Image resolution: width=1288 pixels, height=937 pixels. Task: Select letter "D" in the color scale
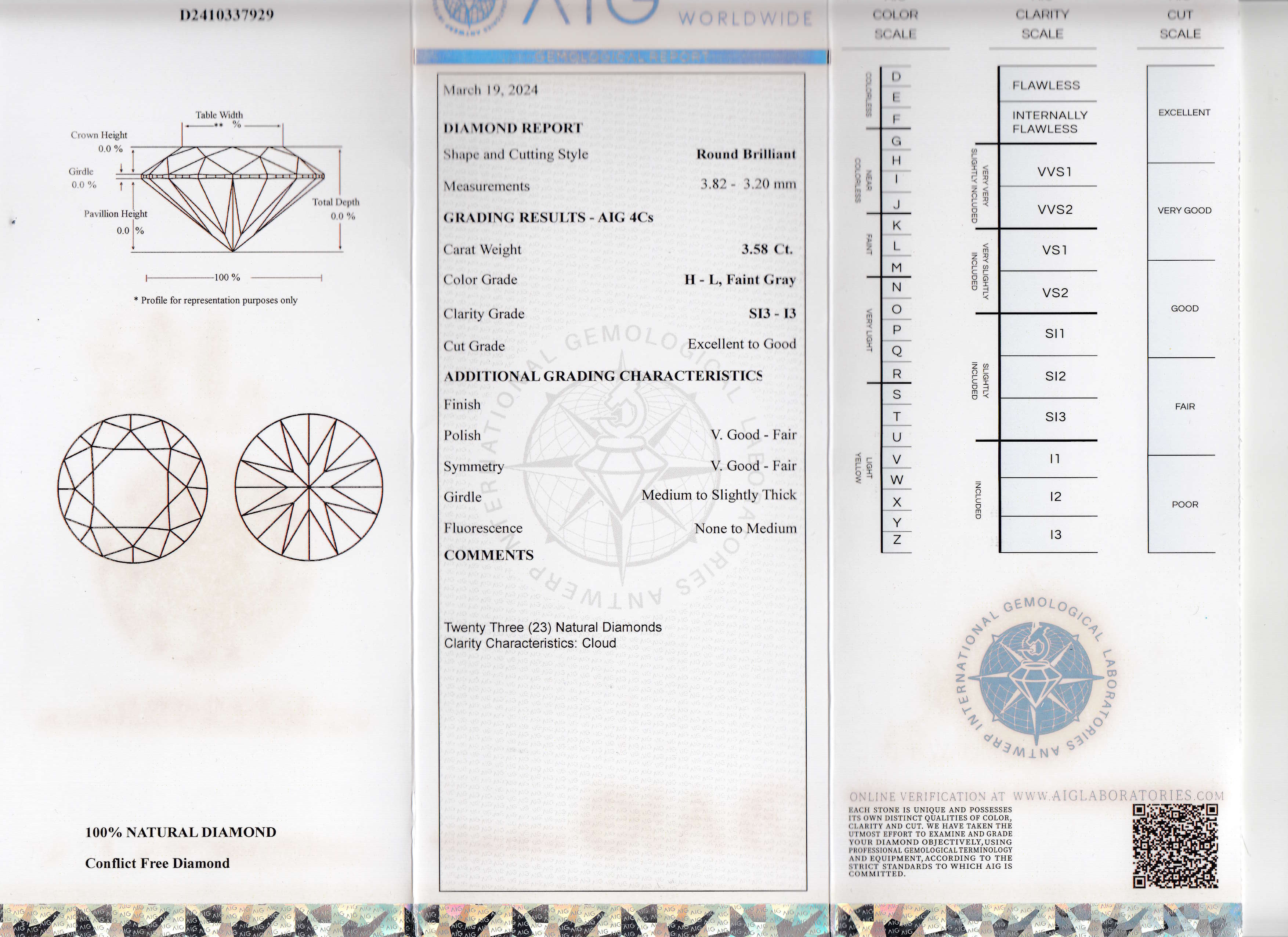pyautogui.click(x=896, y=77)
